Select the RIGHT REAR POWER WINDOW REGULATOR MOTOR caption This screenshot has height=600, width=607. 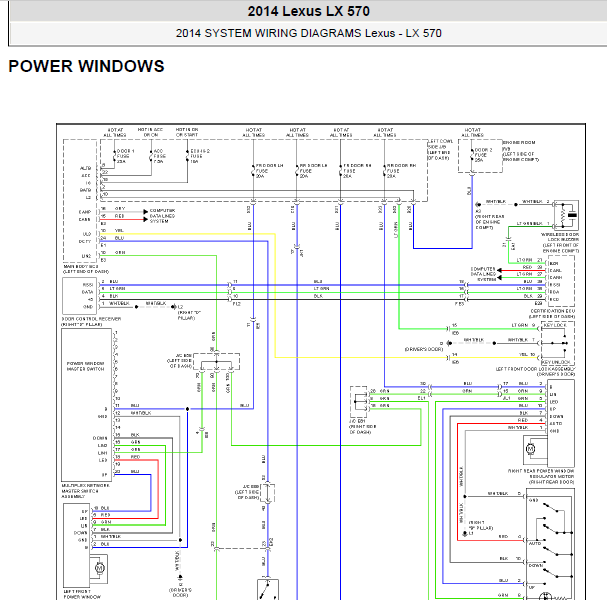coord(541,477)
